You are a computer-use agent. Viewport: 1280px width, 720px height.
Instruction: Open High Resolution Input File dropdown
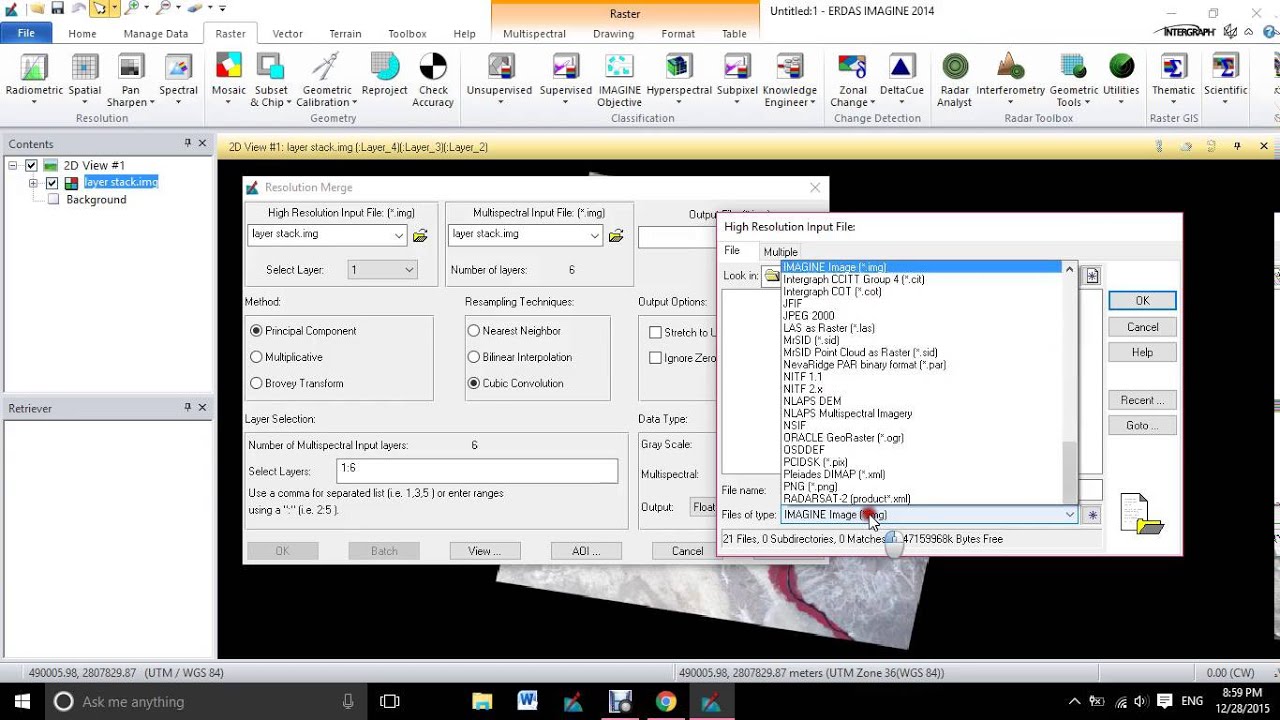click(x=399, y=236)
